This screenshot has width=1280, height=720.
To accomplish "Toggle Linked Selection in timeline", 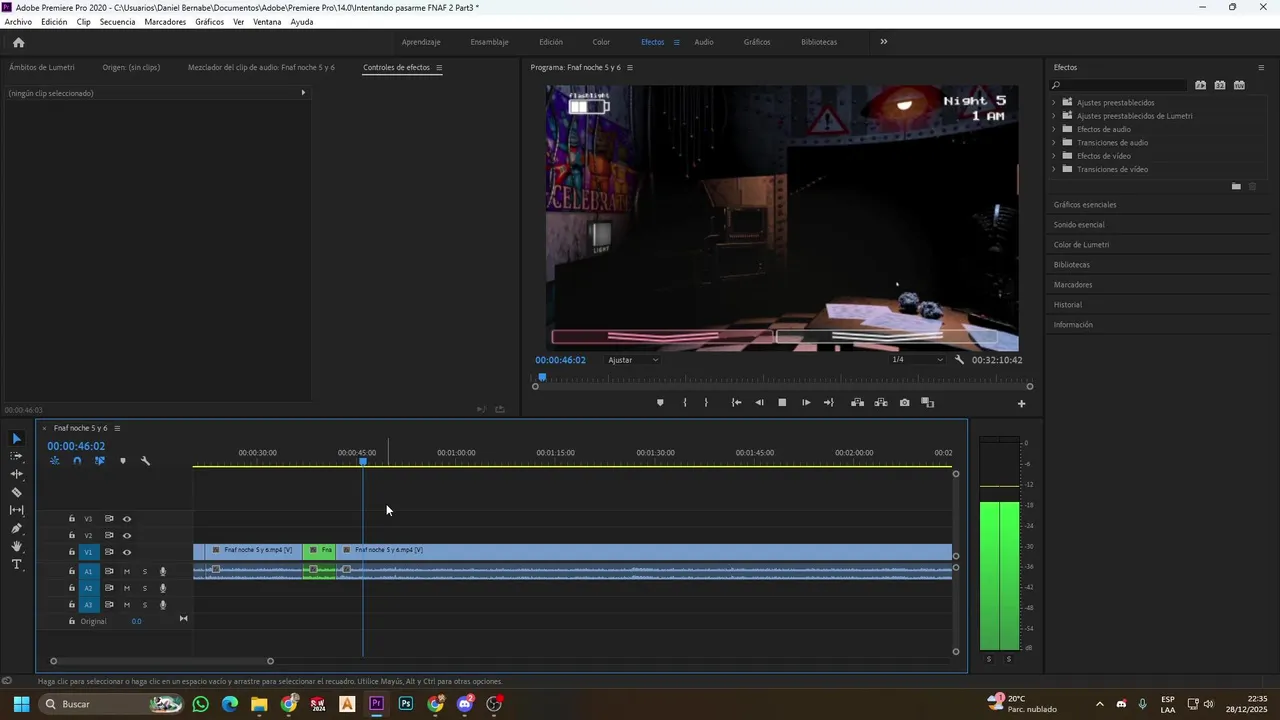I will pyautogui.click(x=100, y=461).
